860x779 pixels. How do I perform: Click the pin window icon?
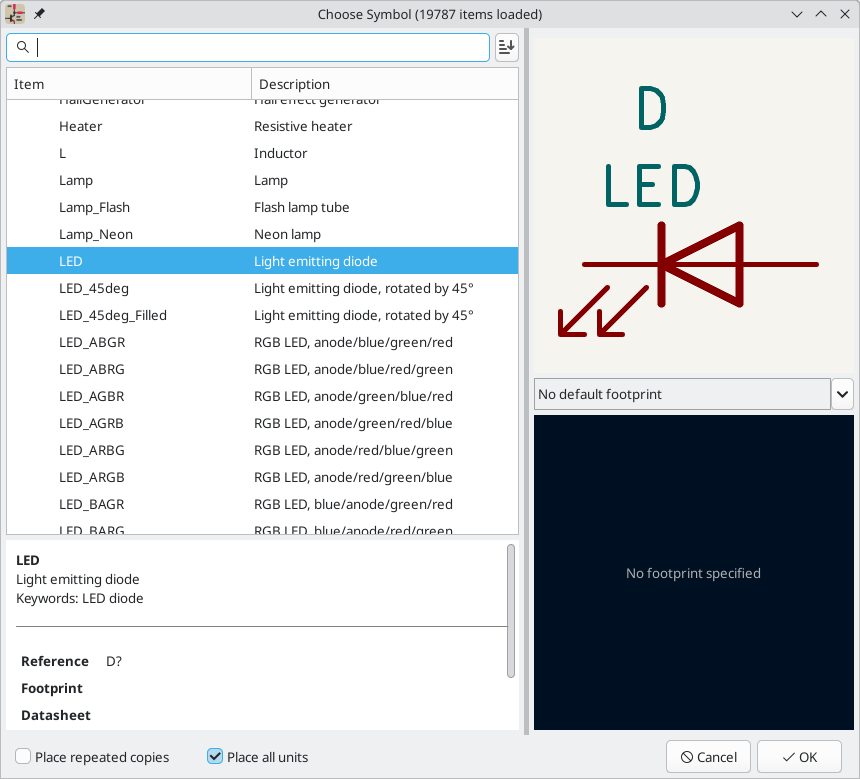pyautogui.click(x=39, y=14)
